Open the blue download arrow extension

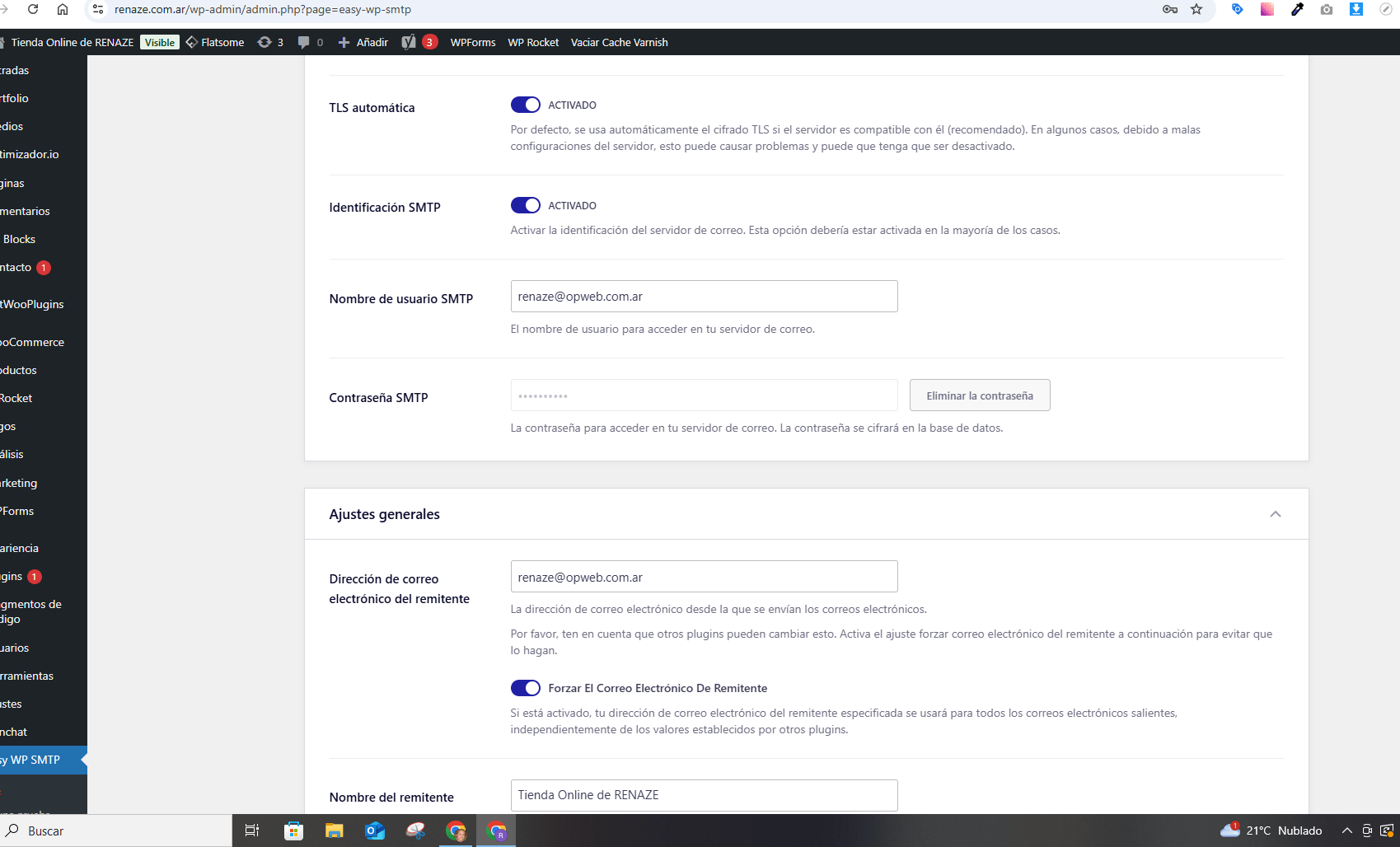click(1356, 9)
